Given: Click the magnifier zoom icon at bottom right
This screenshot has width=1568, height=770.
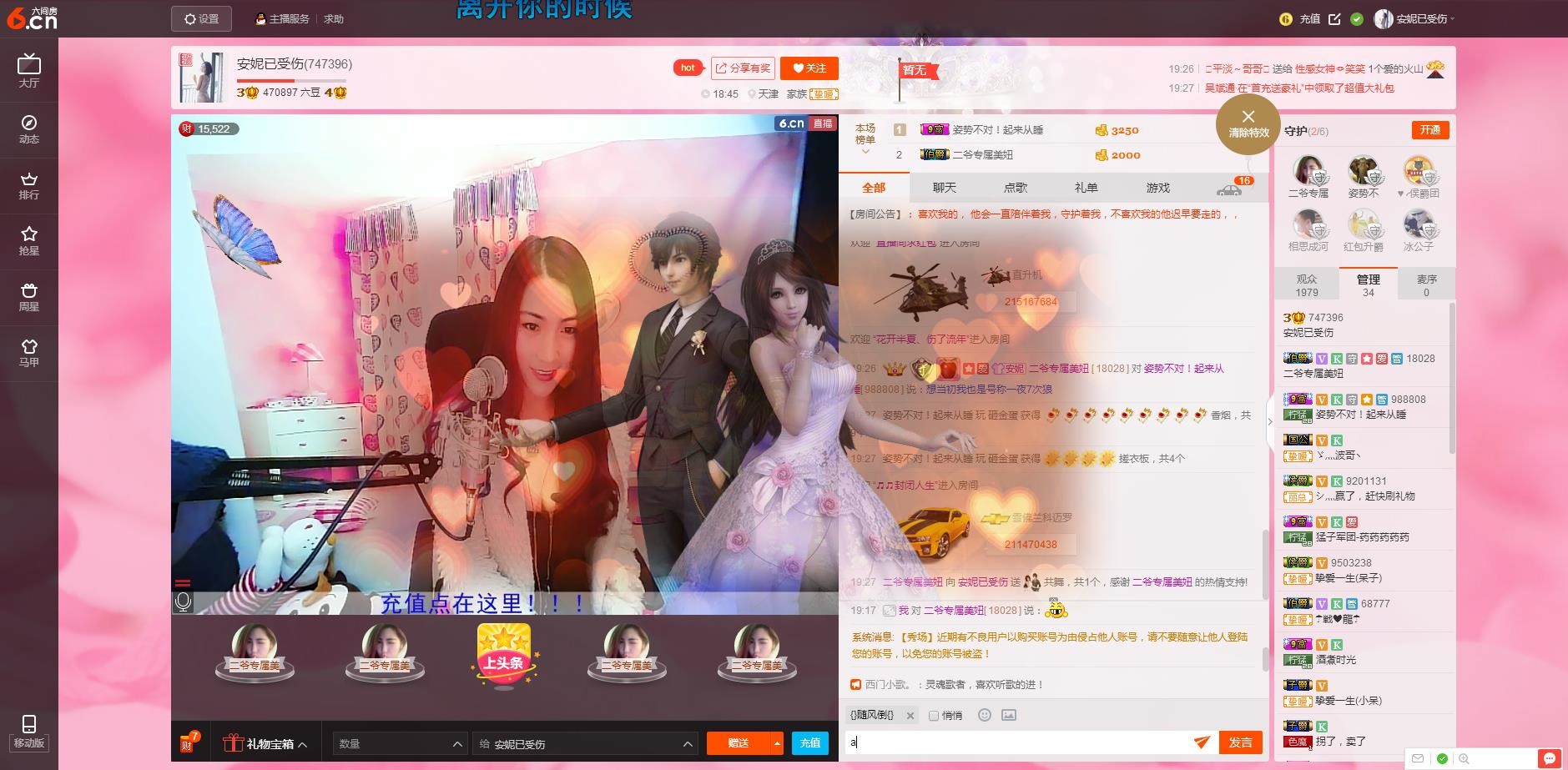Looking at the screenshot, I should click(1464, 758).
